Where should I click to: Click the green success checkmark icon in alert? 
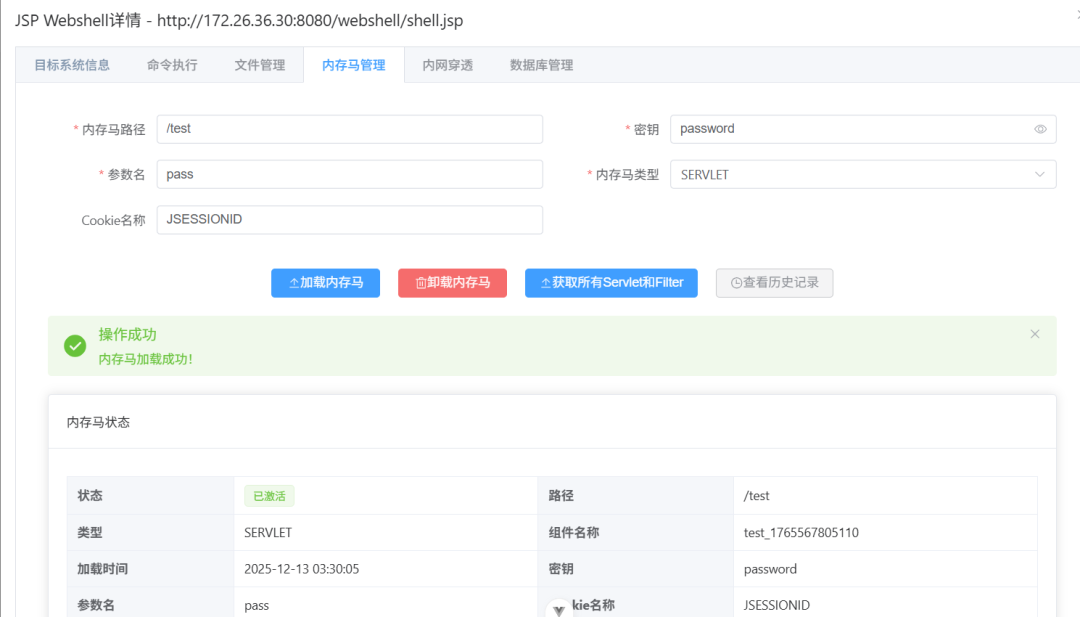74,345
